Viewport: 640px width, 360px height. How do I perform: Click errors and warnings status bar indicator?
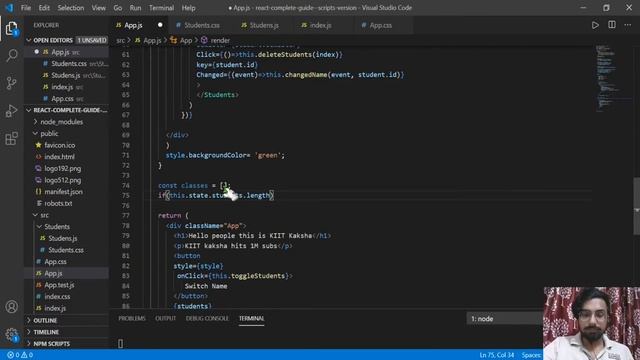click(x=20, y=355)
